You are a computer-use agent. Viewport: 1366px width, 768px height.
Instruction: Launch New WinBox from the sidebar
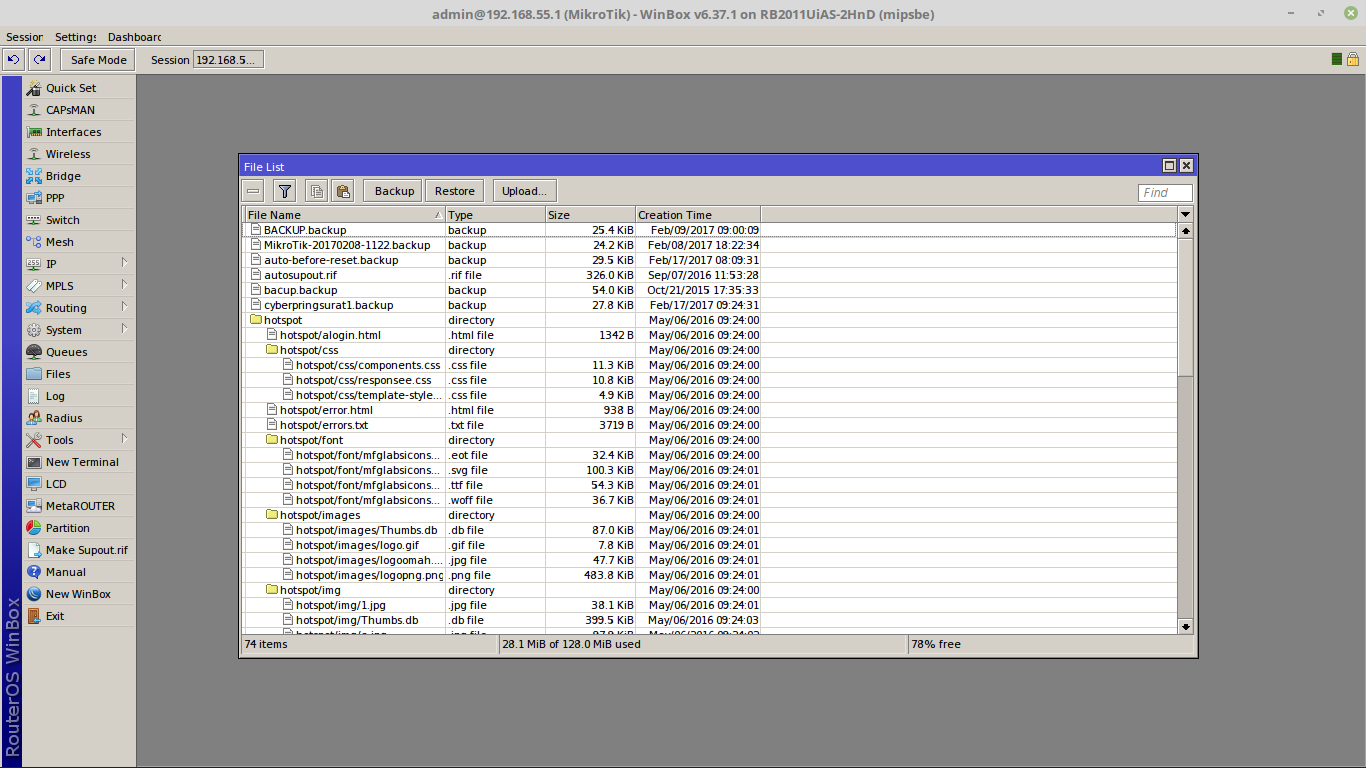[79, 594]
